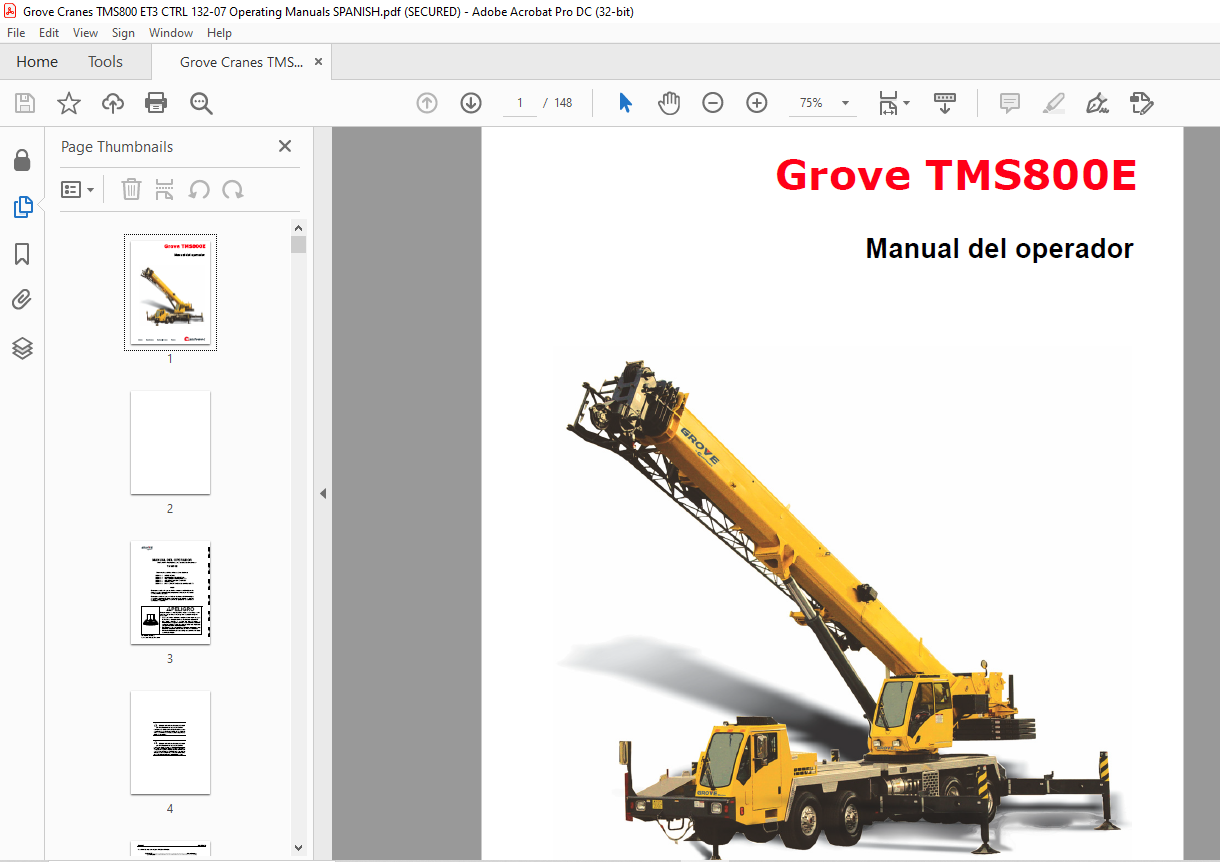1220x862 pixels.
Task: Open the Window menu
Action: coord(171,33)
